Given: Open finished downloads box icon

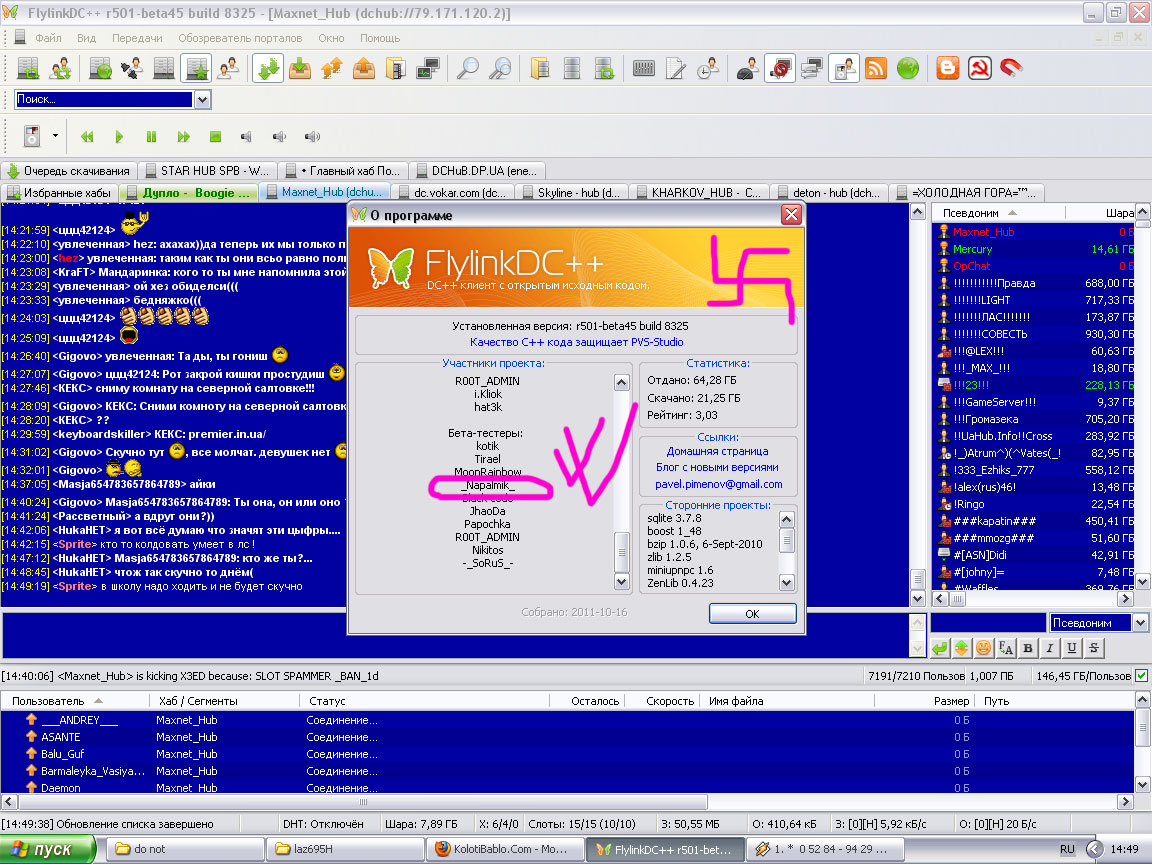Looking at the screenshot, I should (x=300, y=69).
